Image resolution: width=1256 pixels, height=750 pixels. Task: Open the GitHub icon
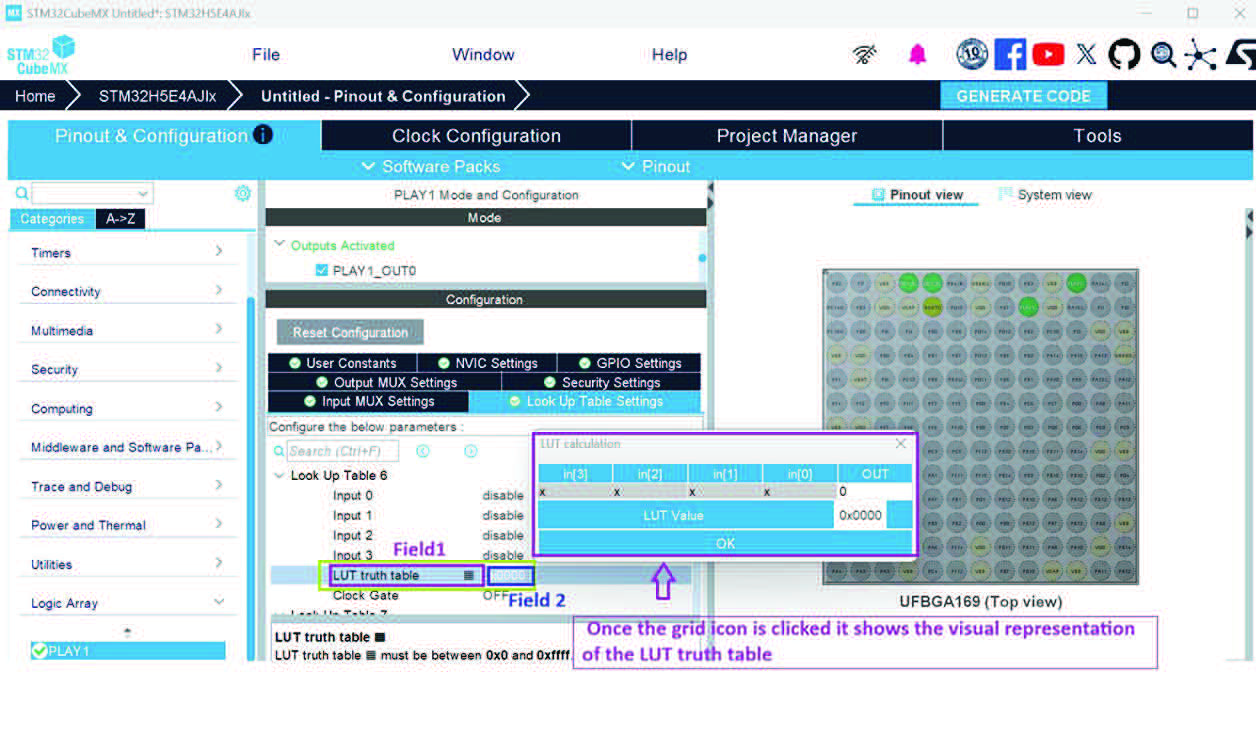click(1124, 54)
